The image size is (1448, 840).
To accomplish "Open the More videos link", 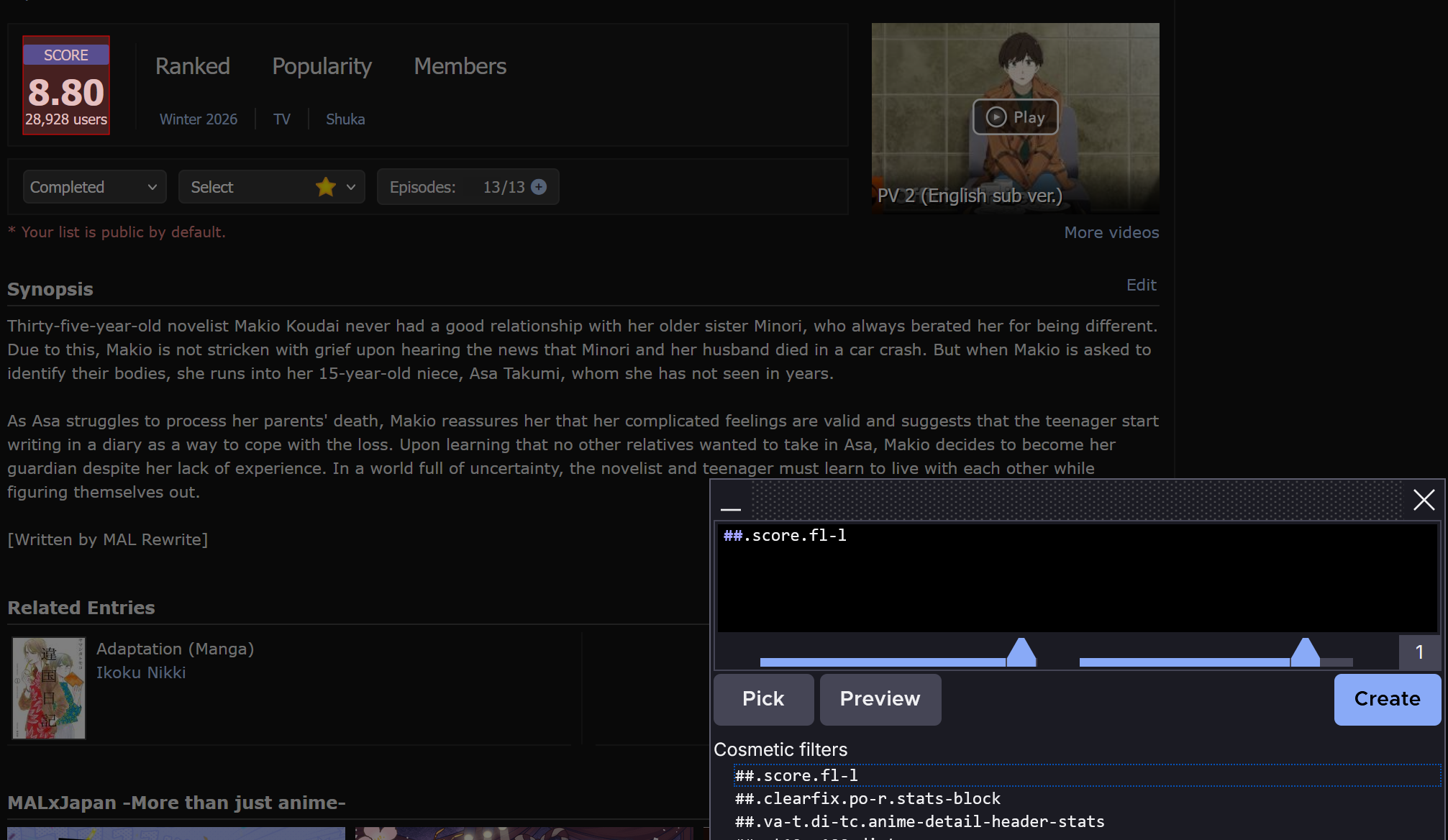I will [x=1111, y=232].
